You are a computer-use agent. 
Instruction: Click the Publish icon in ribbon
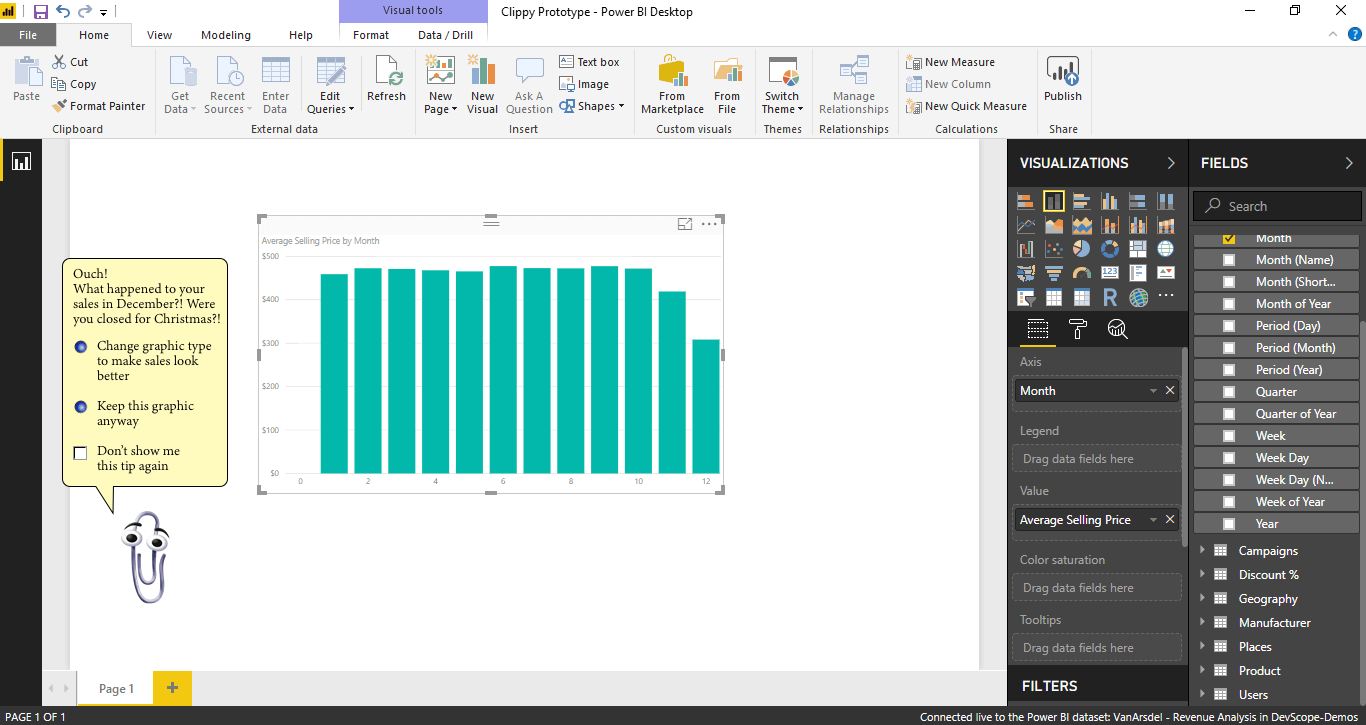[x=1062, y=79]
